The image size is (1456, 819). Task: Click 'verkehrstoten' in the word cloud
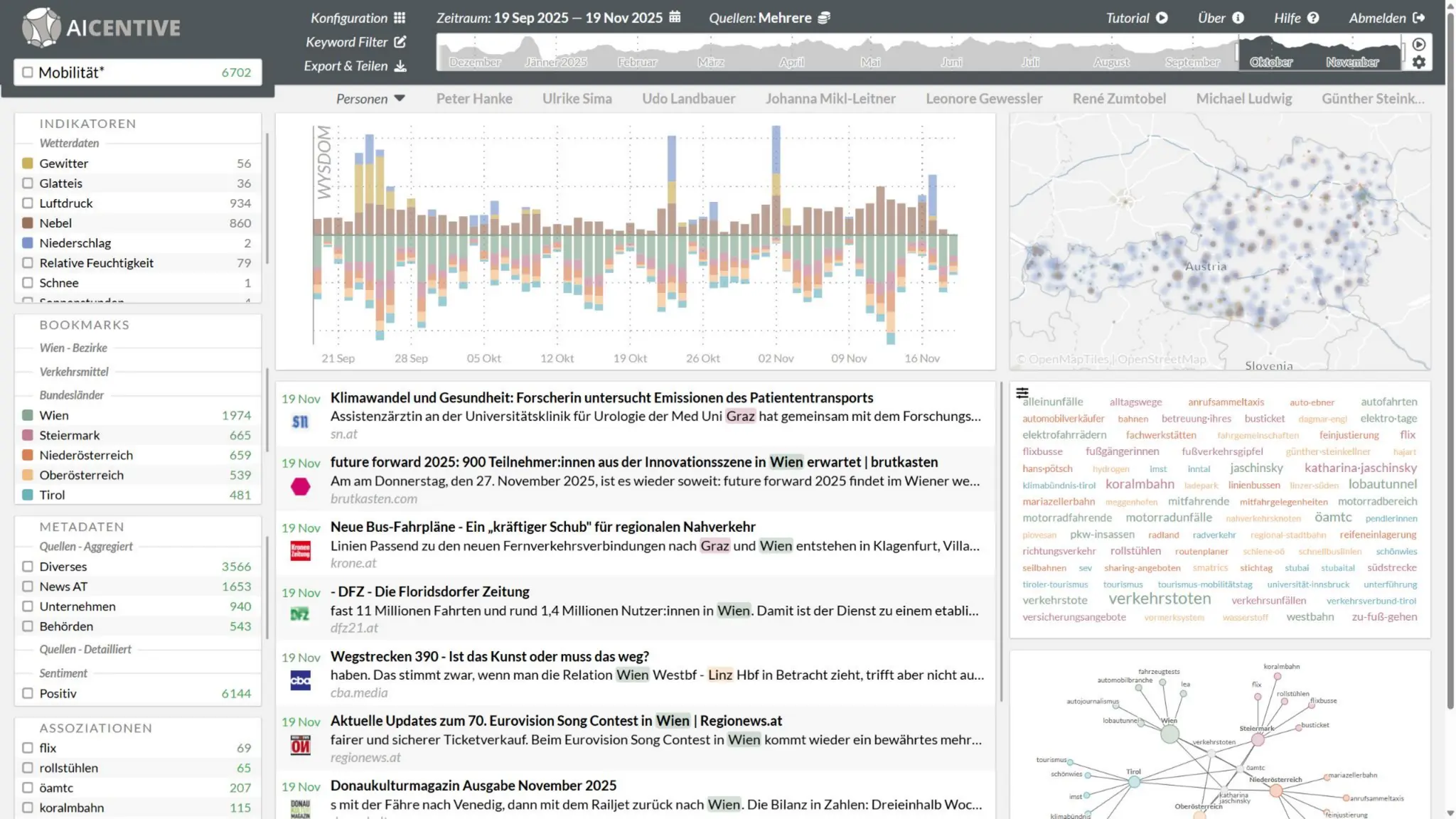[x=1159, y=599]
